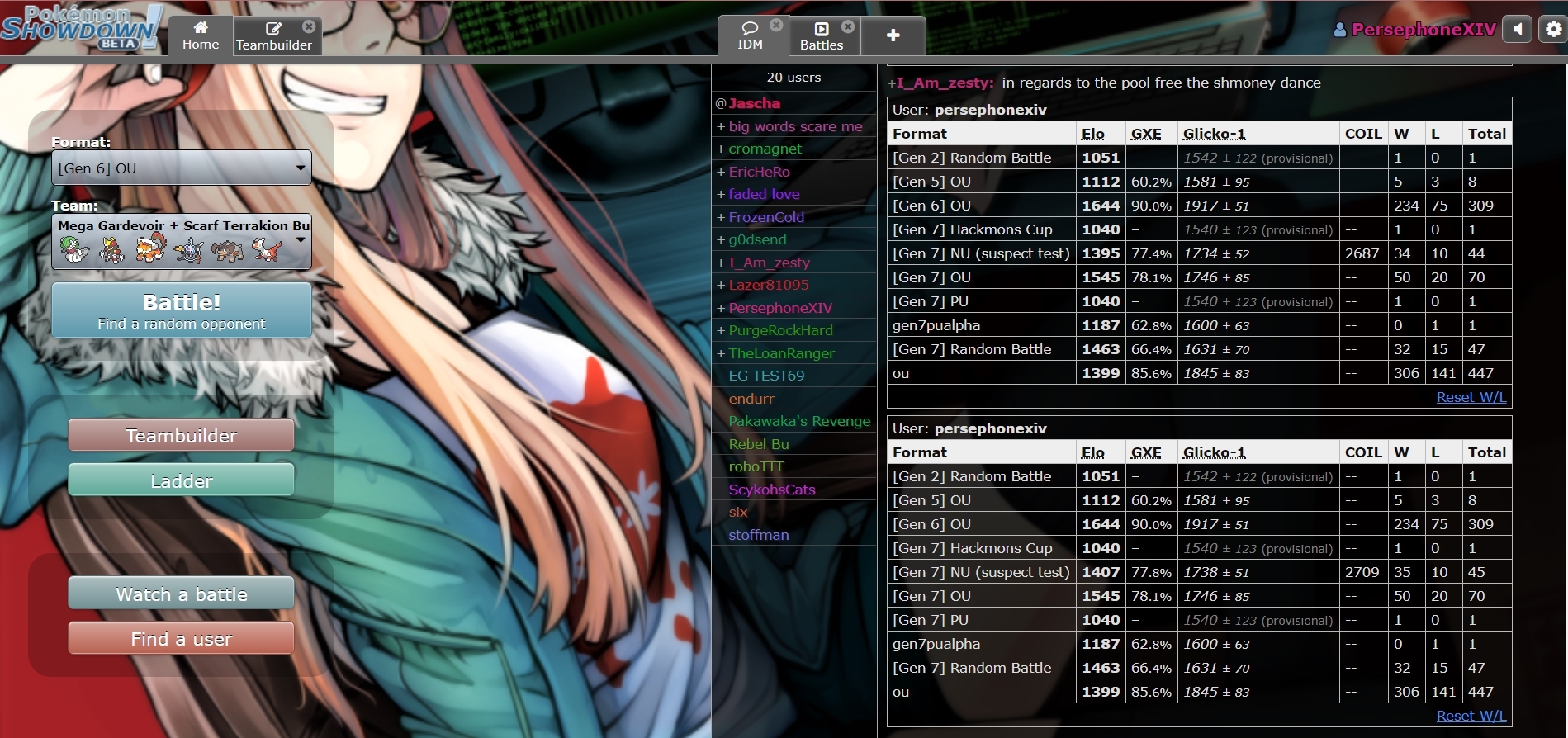
Task: Close the Battles tab
Action: coord(848,26)
